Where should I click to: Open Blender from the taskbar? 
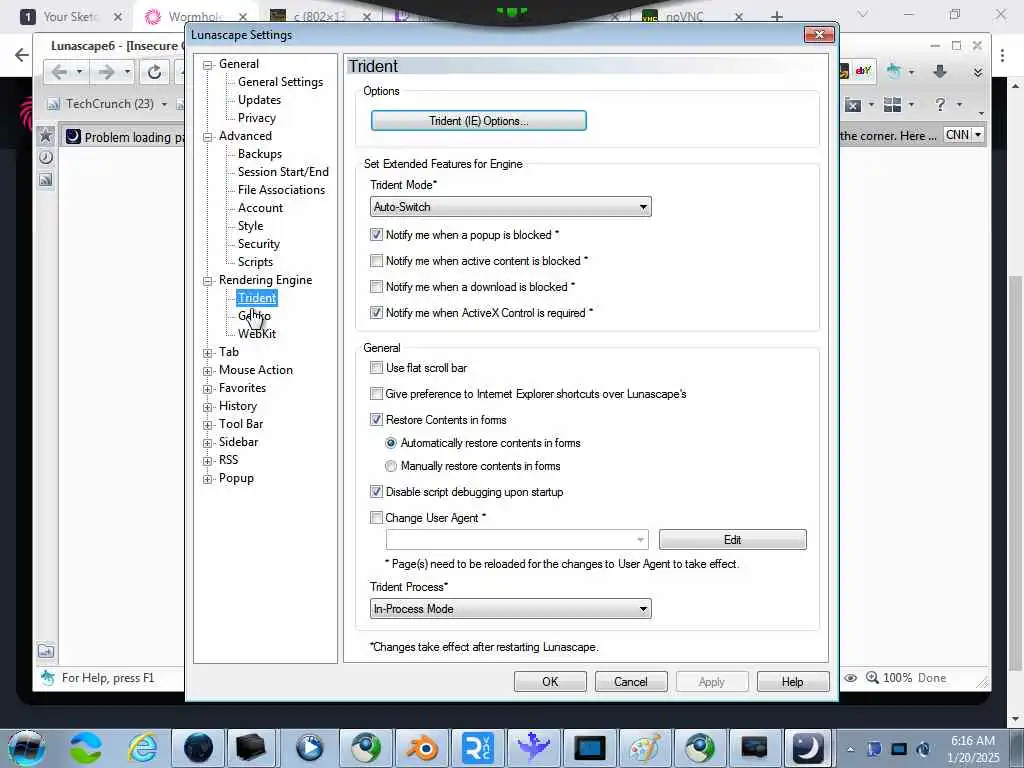(422, 748)
